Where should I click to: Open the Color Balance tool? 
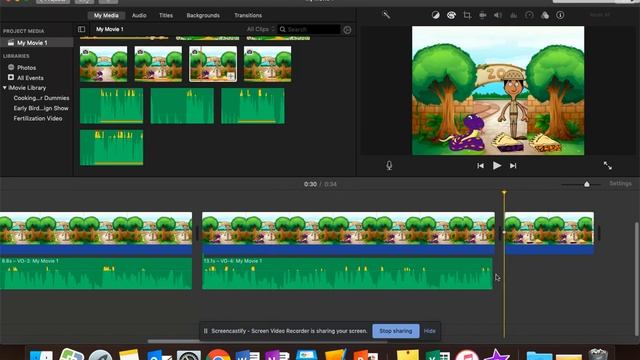pyautogui.click(x=436, y=15)
